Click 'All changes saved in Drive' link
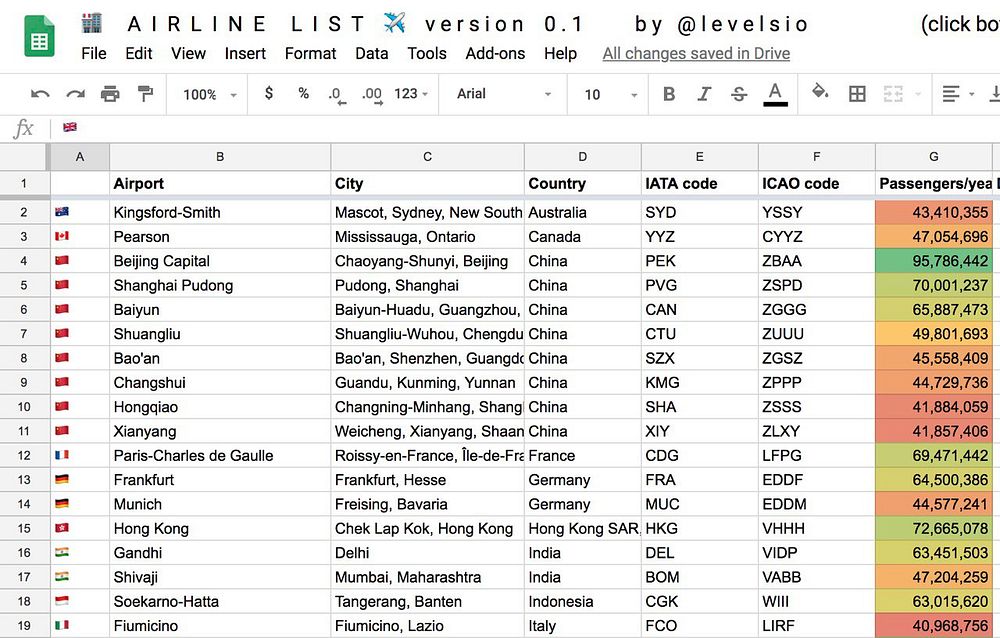Screen dimensions: 1000x638 coord(696,54)
